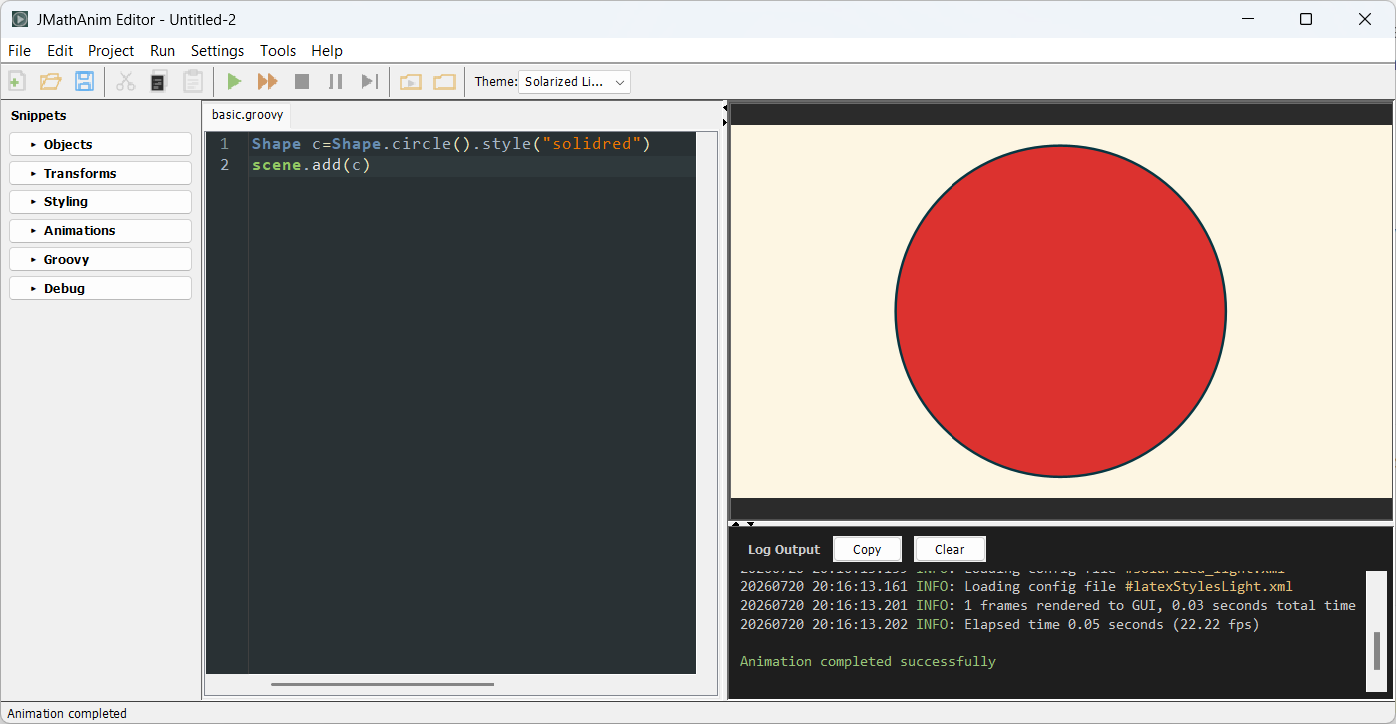Expand the Styling snippets section
Screen dimensions: 1396x724
pyautogui.click(x=100, y=202)
